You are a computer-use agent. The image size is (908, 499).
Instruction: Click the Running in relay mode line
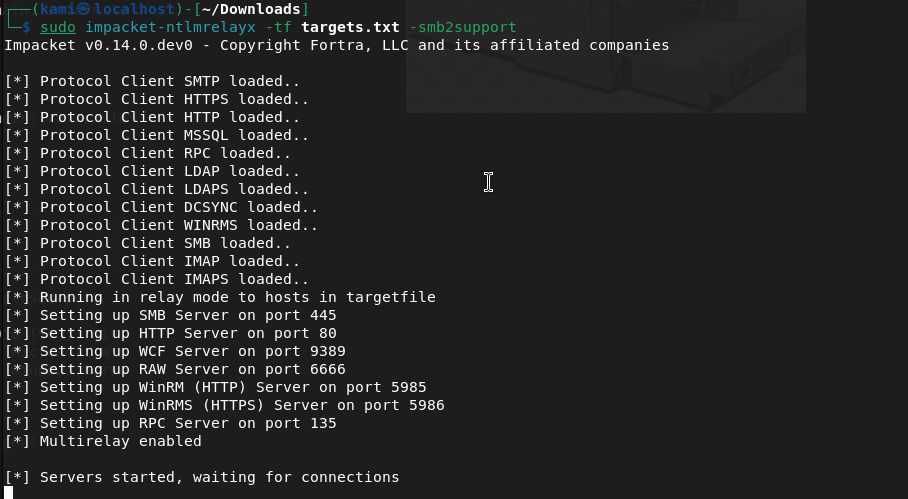click(x=220, y=297)
